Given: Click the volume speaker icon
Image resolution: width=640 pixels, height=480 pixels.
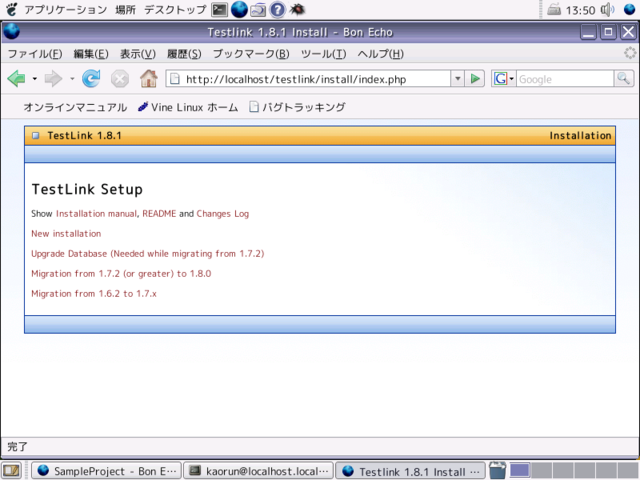Looking at the screenshot, I should tap(607, 9).
